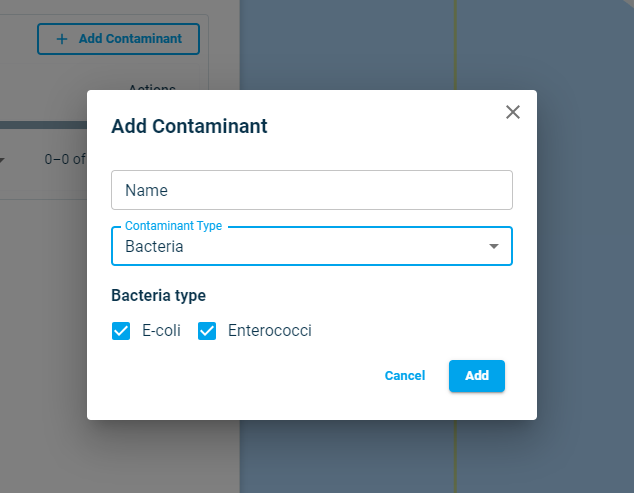Click the outlined Add Contaminant button label
The image size is (634, 493).
(130, 39)
